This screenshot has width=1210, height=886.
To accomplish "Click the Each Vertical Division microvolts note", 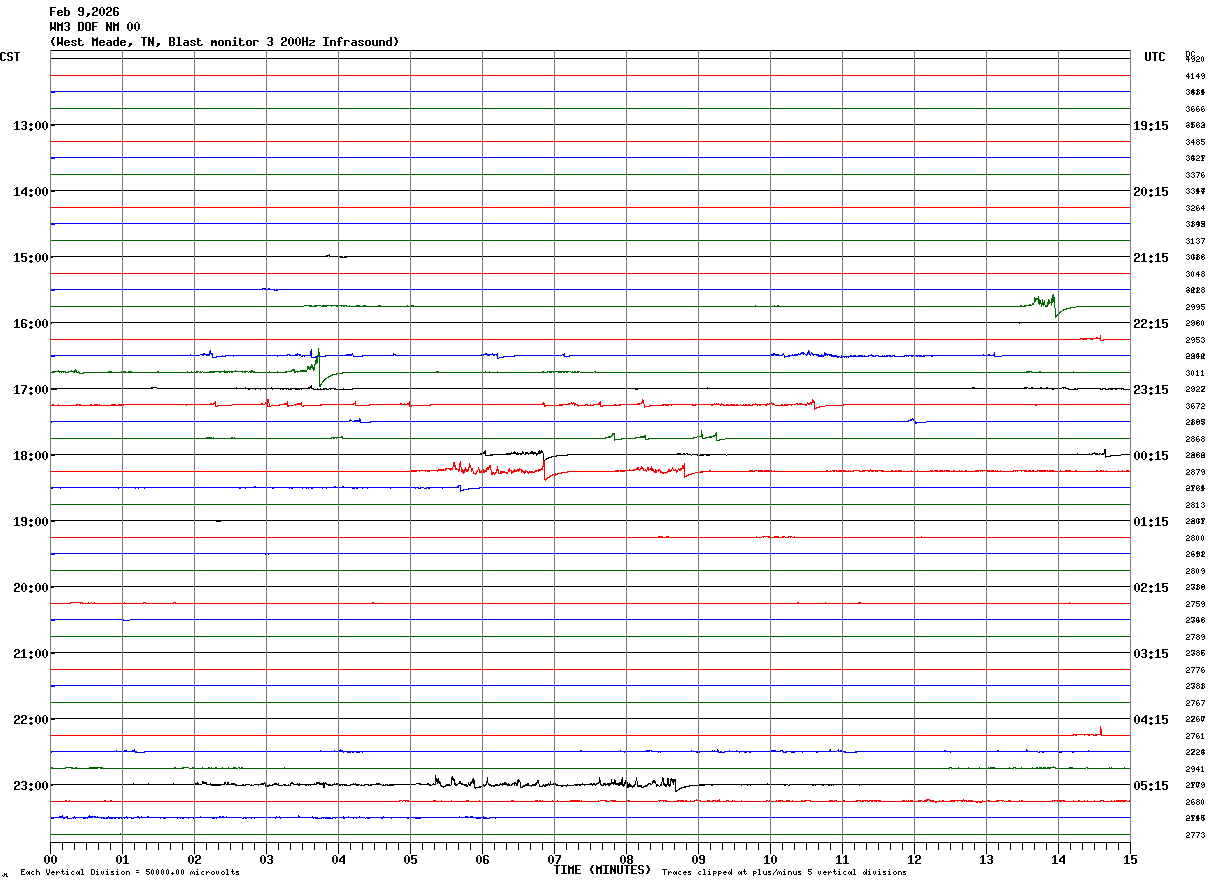I will 130,873.
